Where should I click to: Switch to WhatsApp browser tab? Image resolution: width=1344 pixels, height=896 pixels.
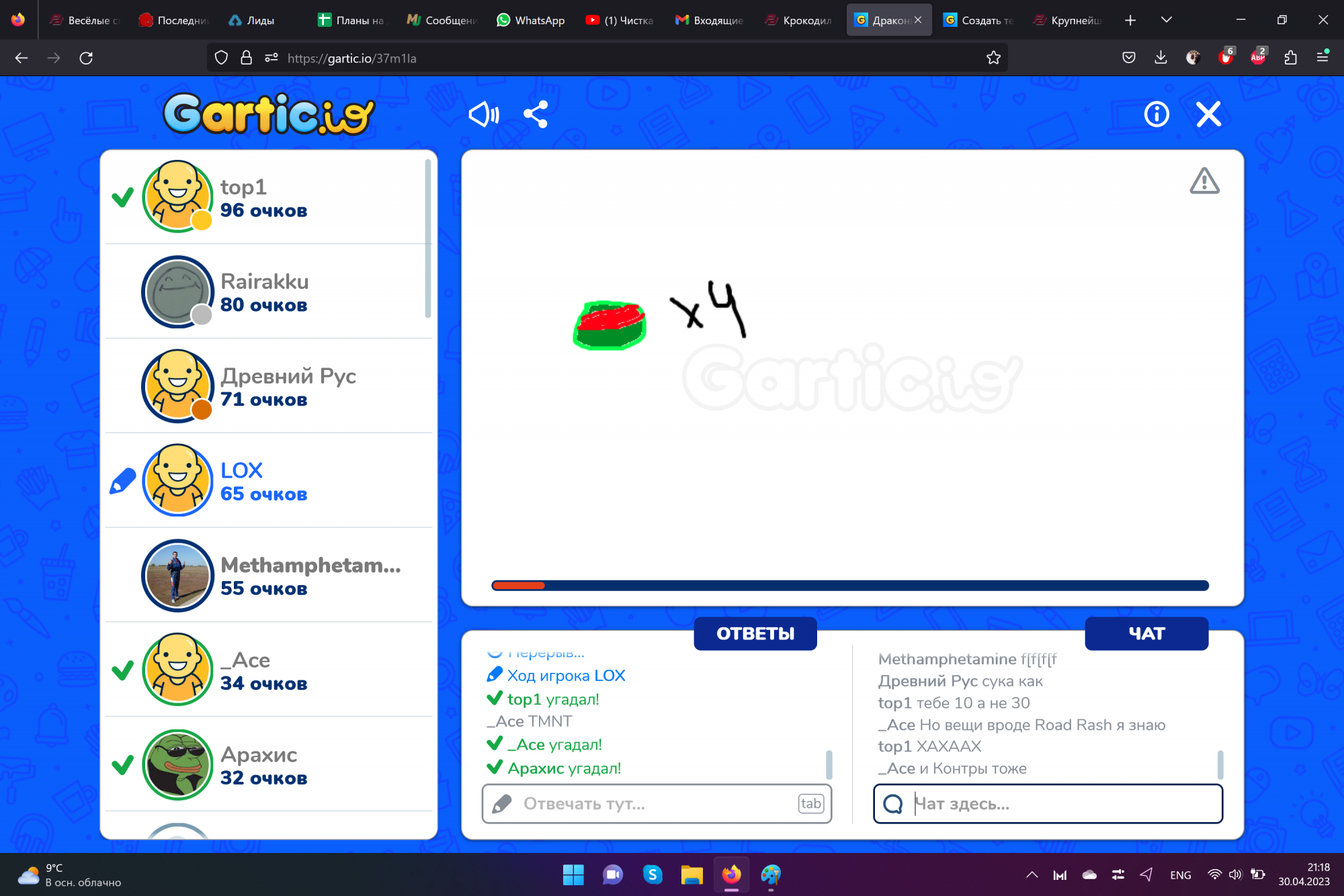pos(531,20)
